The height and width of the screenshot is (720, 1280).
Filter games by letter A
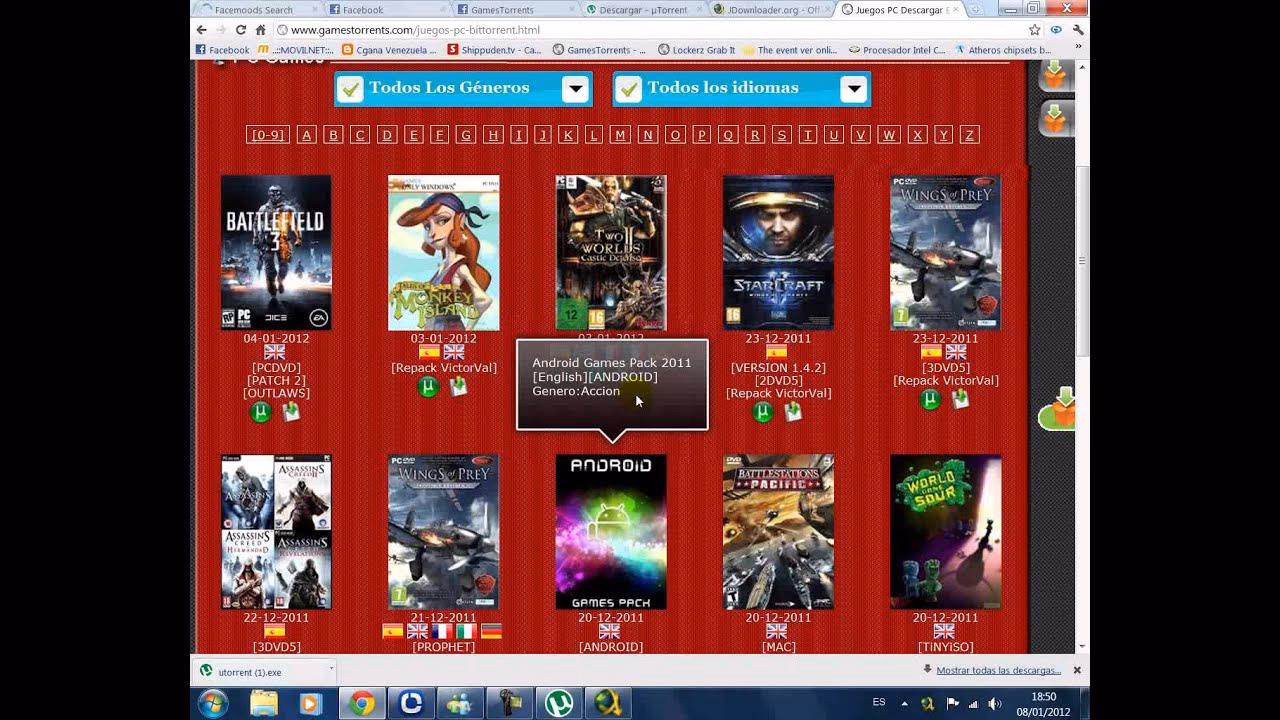(x=306, y=135)
